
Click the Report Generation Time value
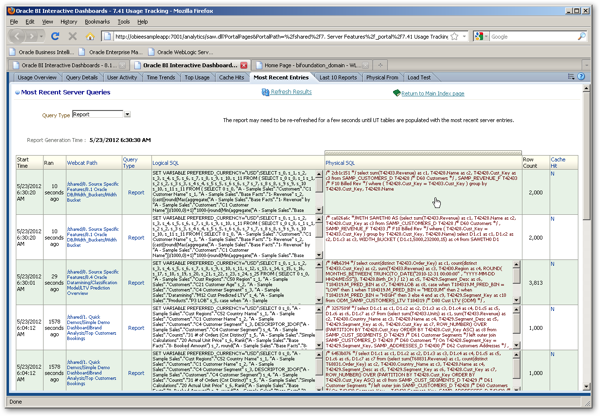[120, 140]
